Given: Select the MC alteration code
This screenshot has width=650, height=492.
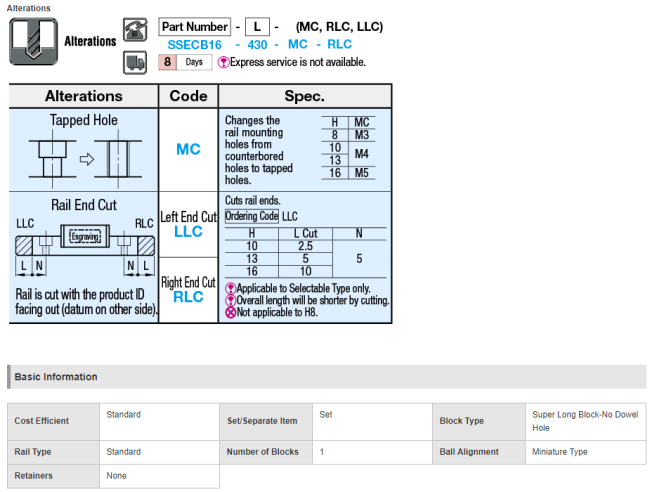Looking at the screenshot, I should tap(188, 149).
